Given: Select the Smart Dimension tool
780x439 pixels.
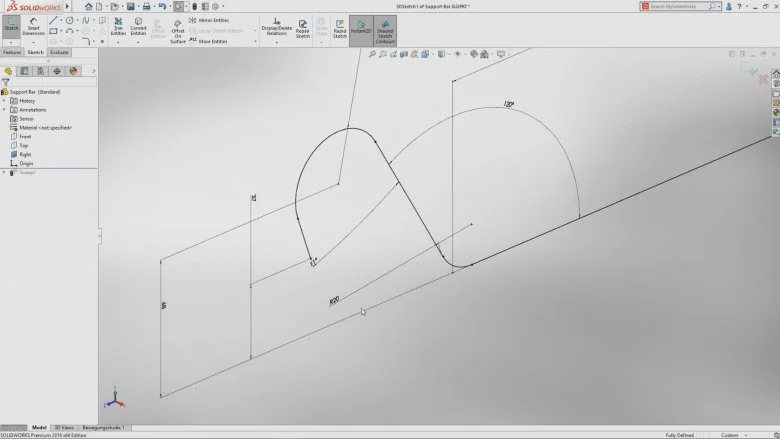Looking at the screenshot, I should (x=33, y=26).
